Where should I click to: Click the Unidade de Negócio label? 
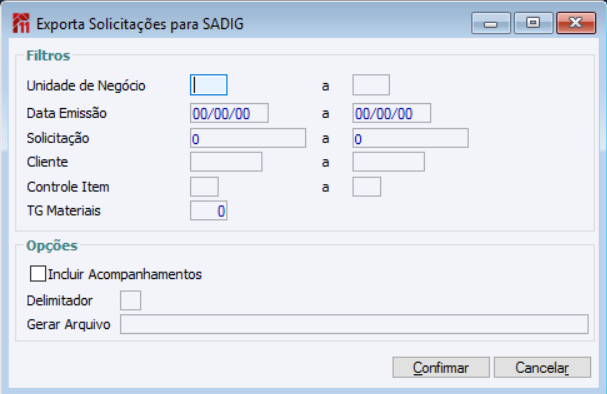click(x=86, y=86)
